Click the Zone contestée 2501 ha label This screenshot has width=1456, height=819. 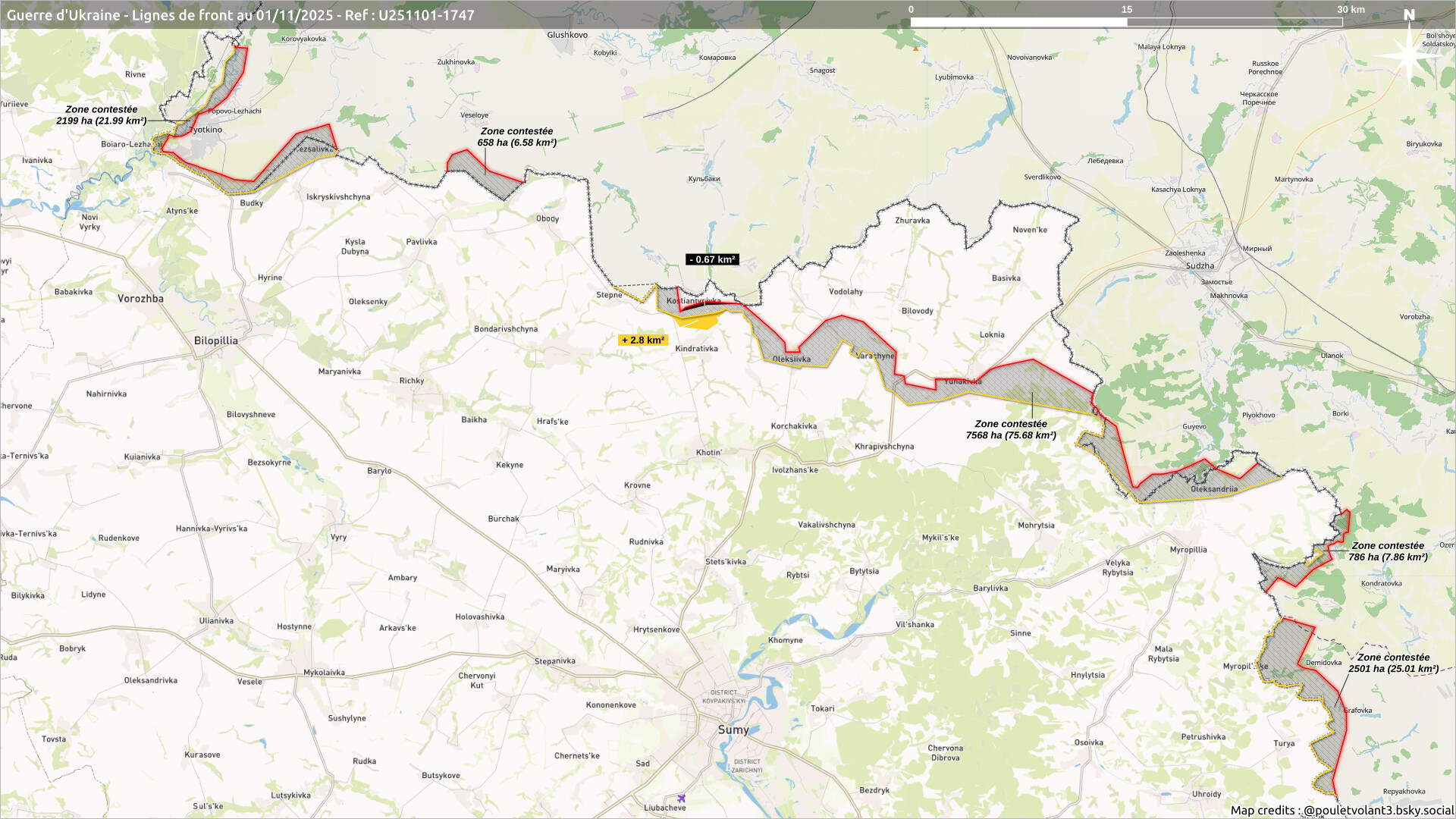coord(1393,663)
